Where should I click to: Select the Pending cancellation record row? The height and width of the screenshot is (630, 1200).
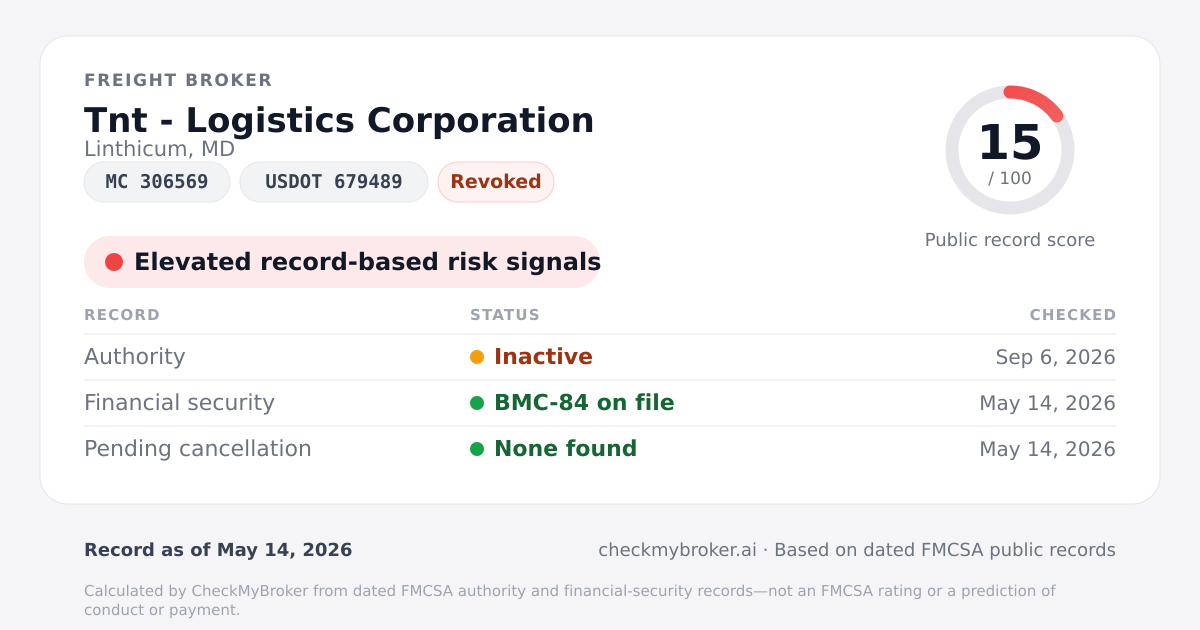600,449
